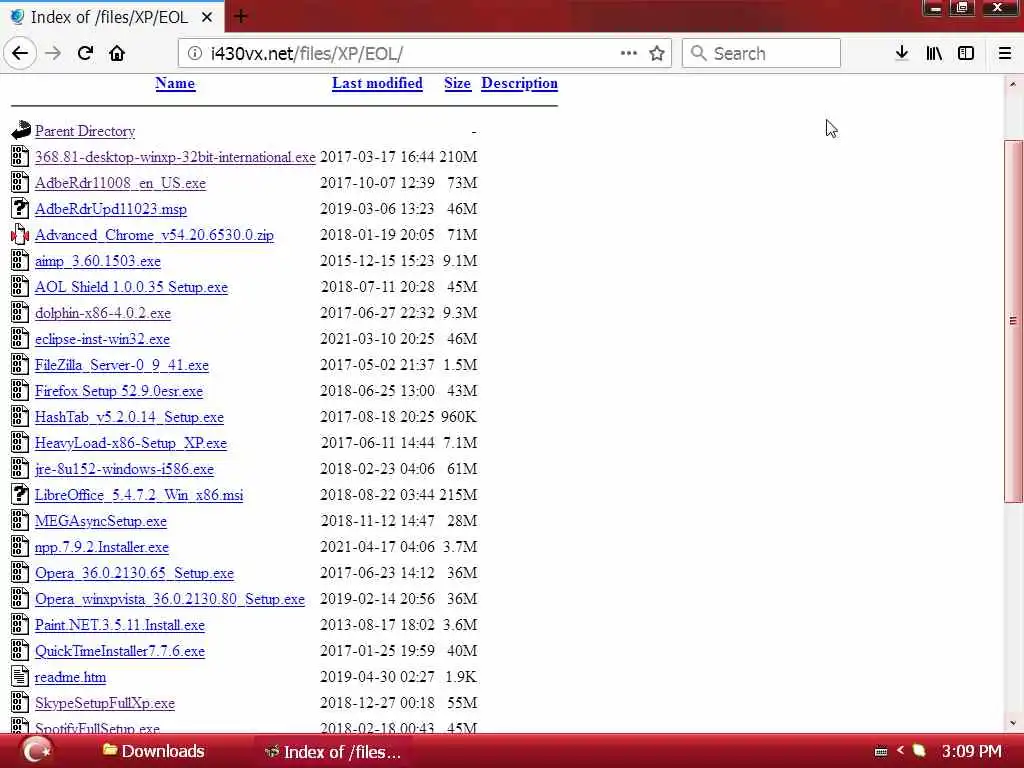The height and width of the screenshot is (768, 1024).
Task: Download QuickTimeInstaller7.7.6.exe
Action: pos(120,651)
